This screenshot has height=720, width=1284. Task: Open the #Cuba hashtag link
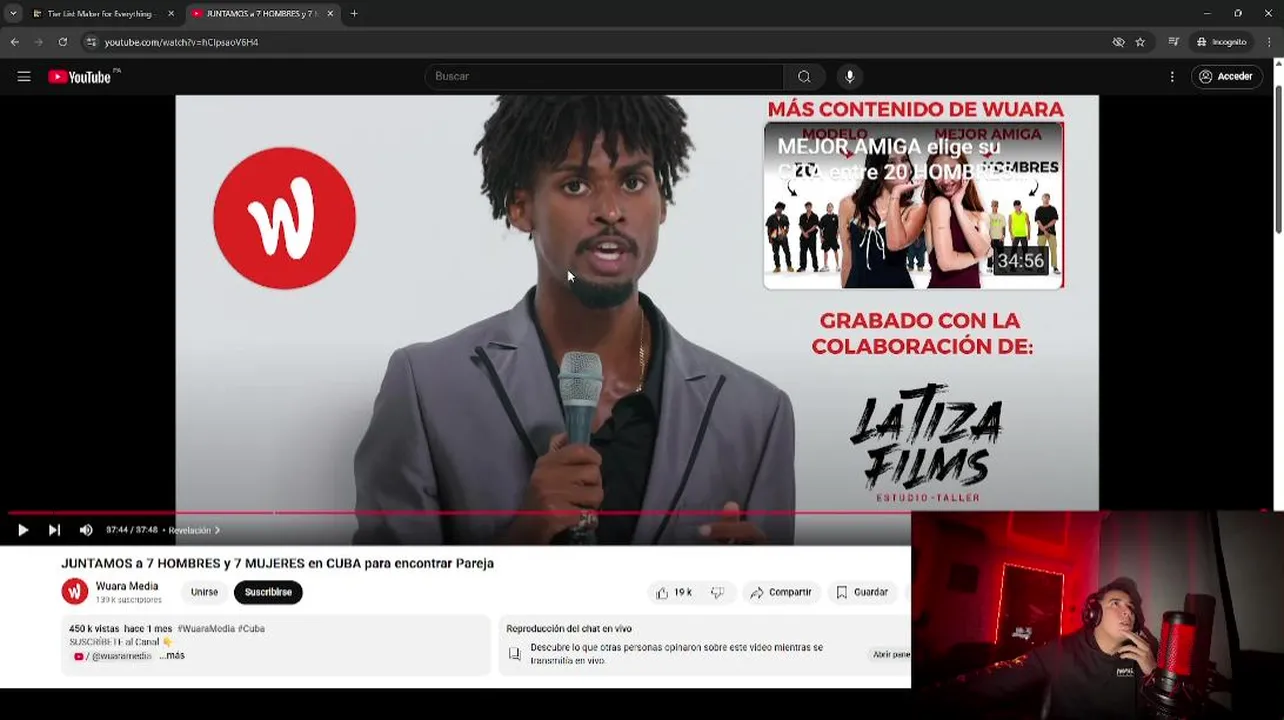point(251,629)
